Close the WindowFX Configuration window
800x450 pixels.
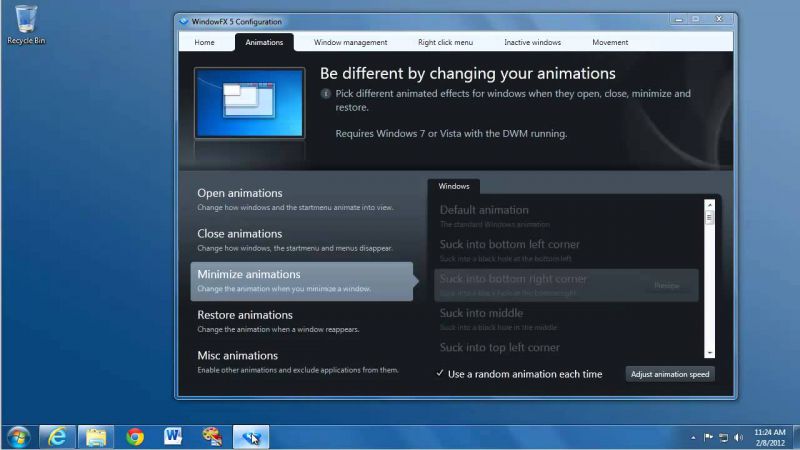tap(719, 19)
